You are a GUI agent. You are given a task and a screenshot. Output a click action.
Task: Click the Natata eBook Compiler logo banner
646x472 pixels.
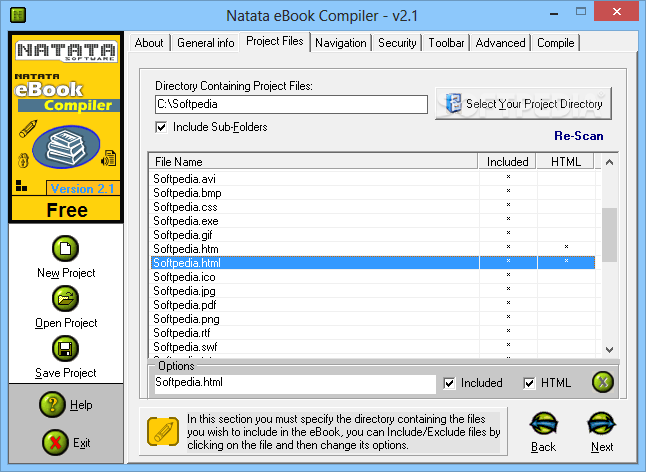(x=66, y=128)
